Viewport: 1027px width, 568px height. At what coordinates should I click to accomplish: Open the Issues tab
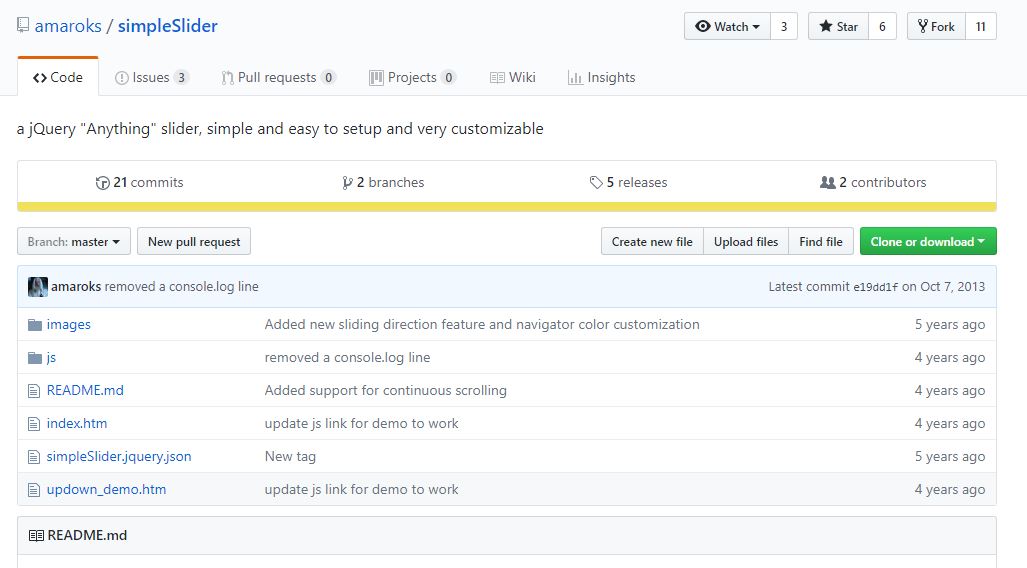[x=152, y=77]
